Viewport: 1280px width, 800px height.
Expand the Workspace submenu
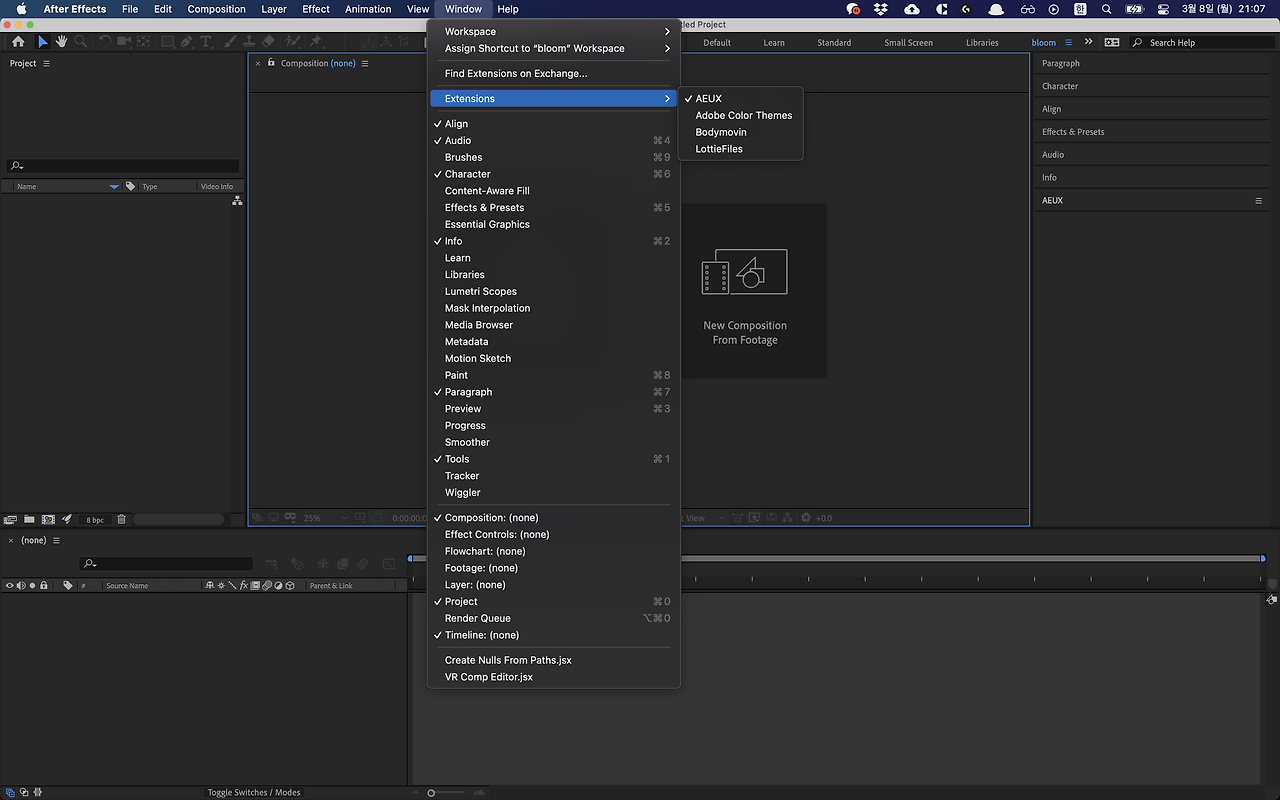click(554, 32)
